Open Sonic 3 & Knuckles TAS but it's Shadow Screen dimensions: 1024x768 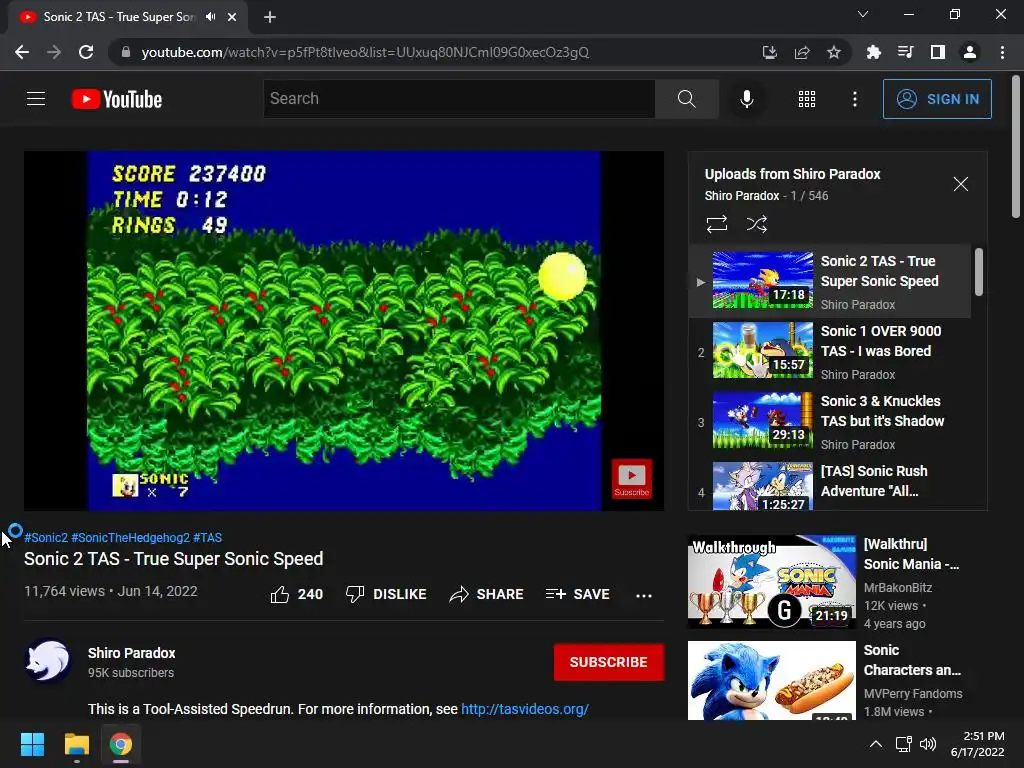pyautogui.click(x=830, y=421)
